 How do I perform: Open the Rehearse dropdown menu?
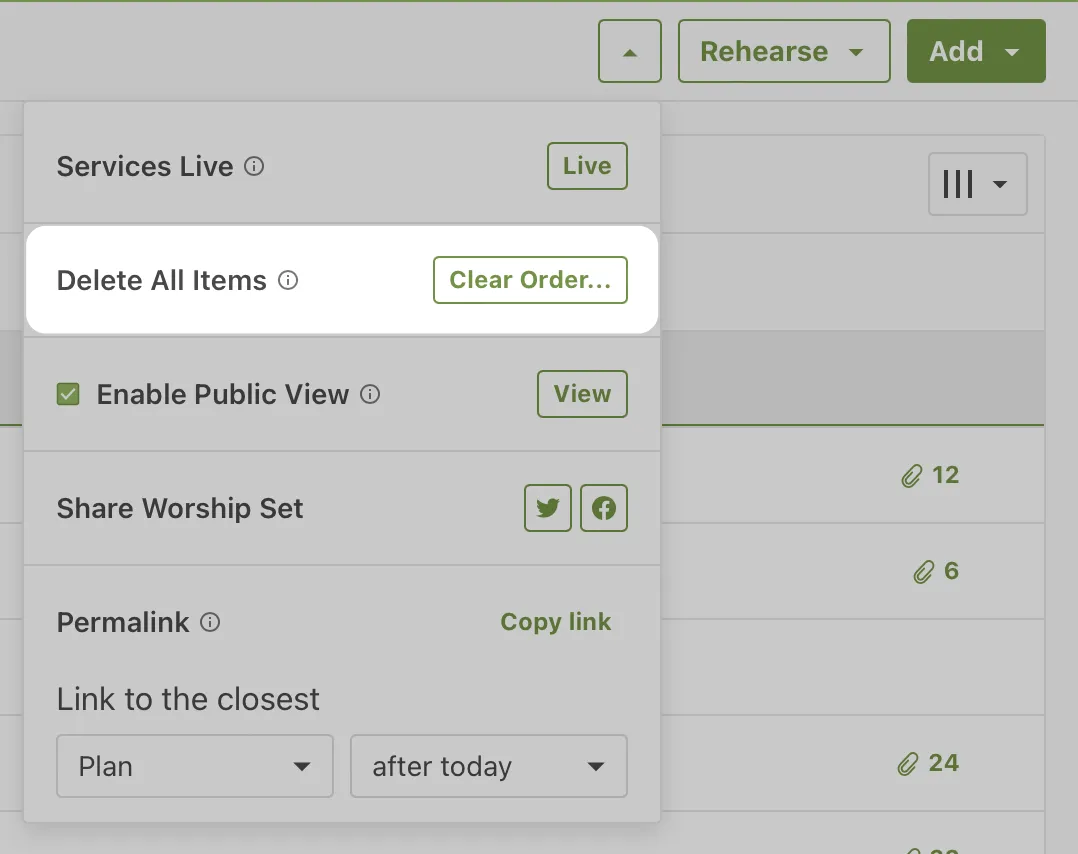[x=783, y=51]
